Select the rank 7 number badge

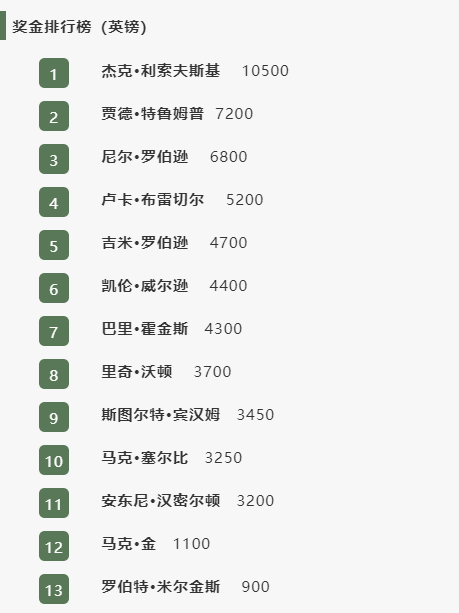click(54, 331)
